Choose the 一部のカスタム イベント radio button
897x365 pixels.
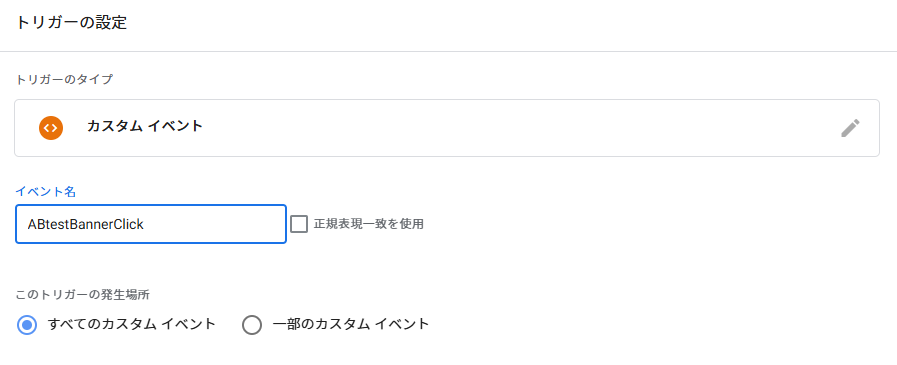(x=252, y=325)
